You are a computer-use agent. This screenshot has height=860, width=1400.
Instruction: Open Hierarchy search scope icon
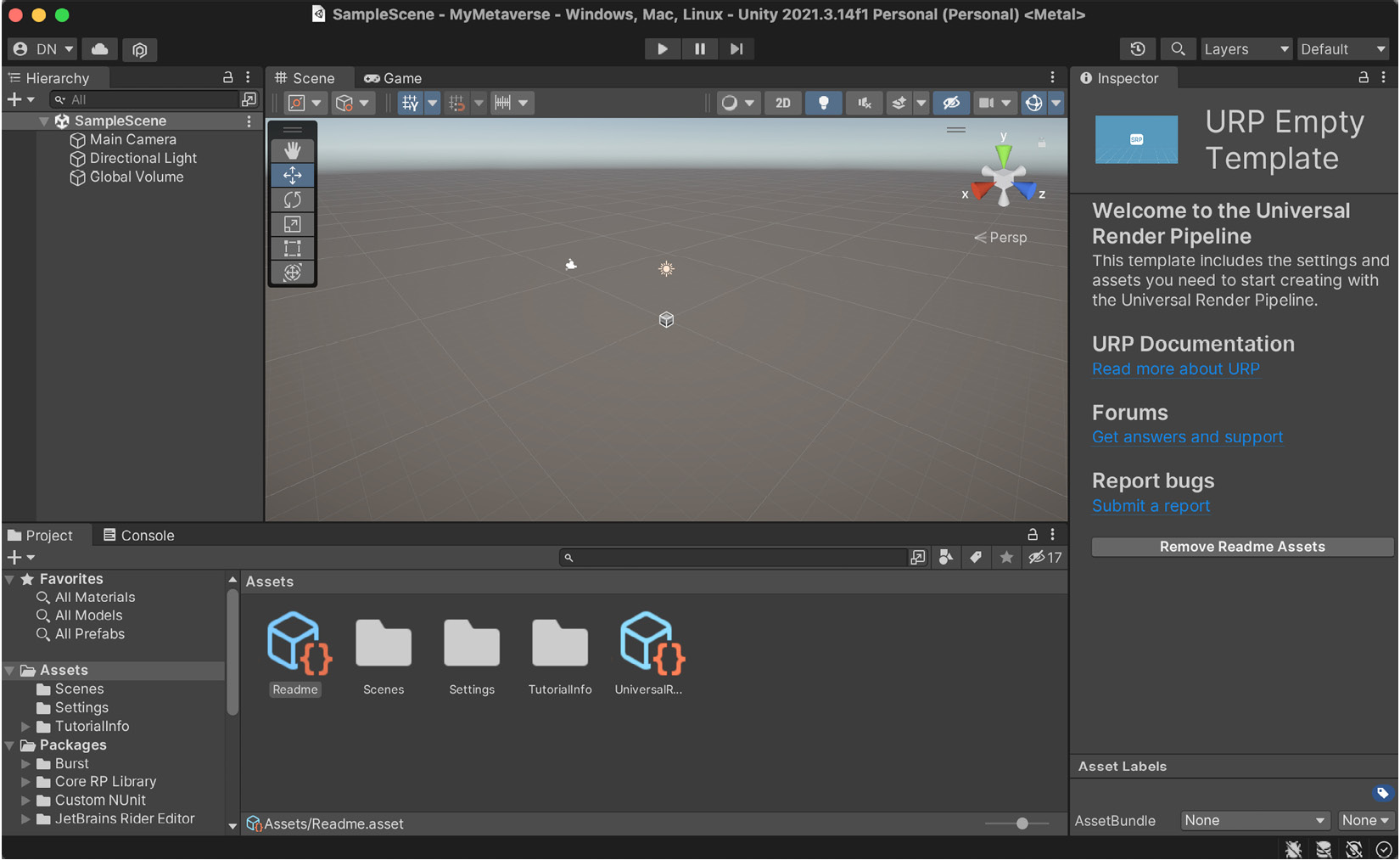[x=249, y=99]
